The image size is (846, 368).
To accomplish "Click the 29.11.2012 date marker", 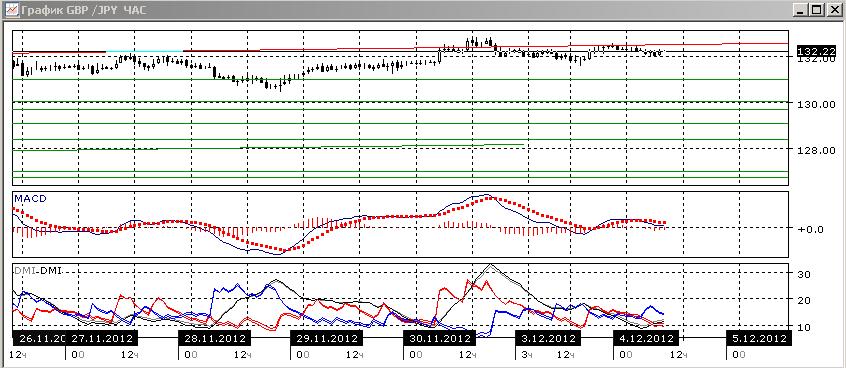I will click(327, 339).
